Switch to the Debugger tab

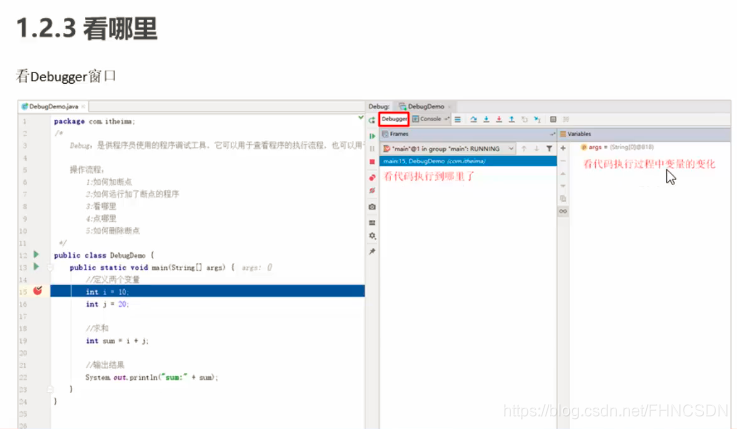click(x=394, y=119)
